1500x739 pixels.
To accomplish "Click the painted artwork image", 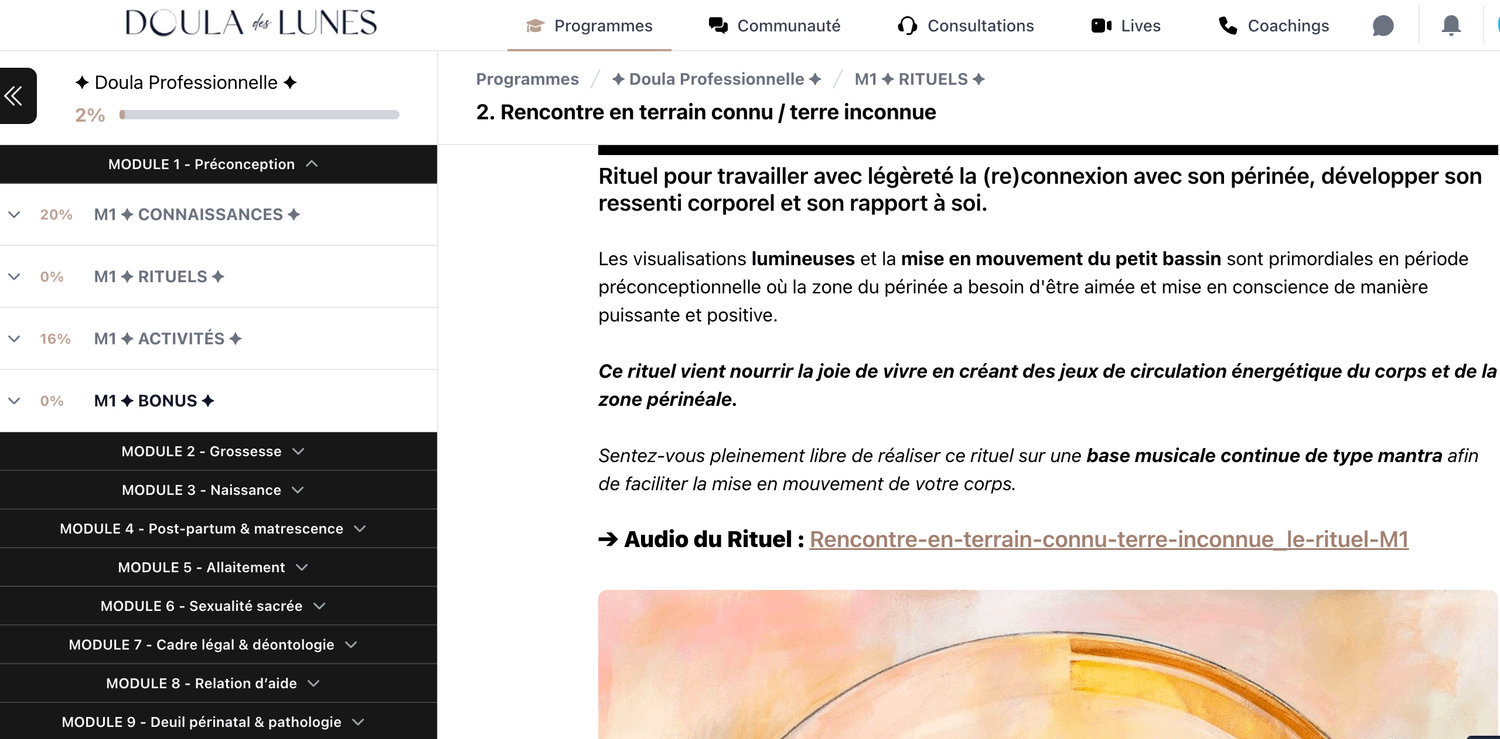I will 1048,664.
